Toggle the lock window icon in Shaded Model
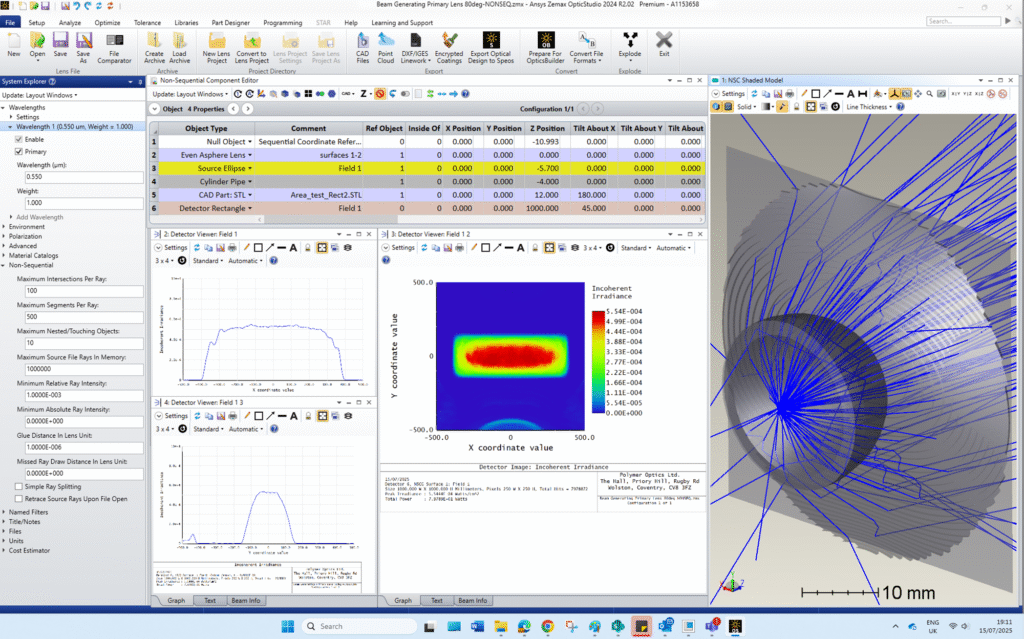 (x=796, y=106)
